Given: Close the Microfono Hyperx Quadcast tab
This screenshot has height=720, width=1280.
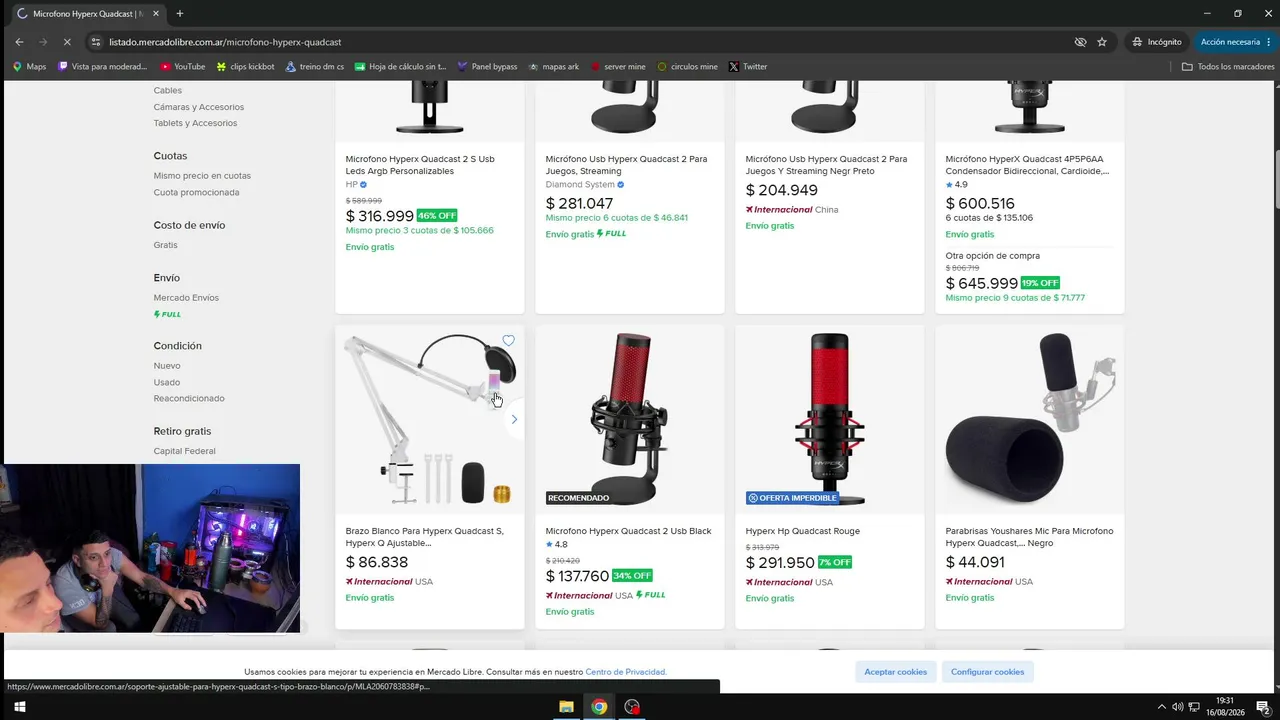Looking at the screenshot, I should pyautogui.click(x=156, y=14).
